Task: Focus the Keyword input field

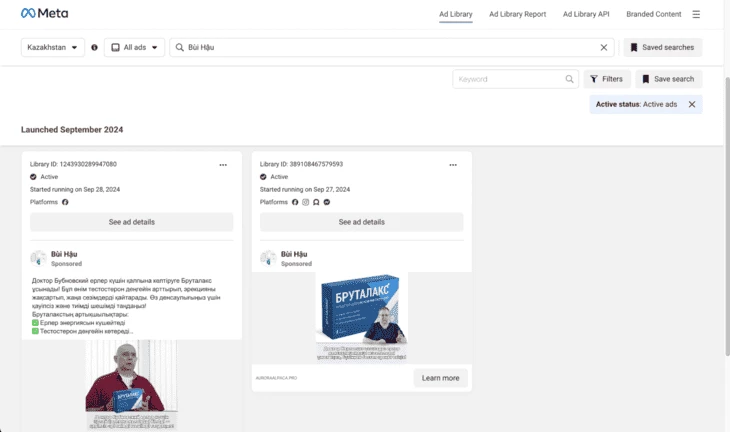Action: (x=515, y=79)
